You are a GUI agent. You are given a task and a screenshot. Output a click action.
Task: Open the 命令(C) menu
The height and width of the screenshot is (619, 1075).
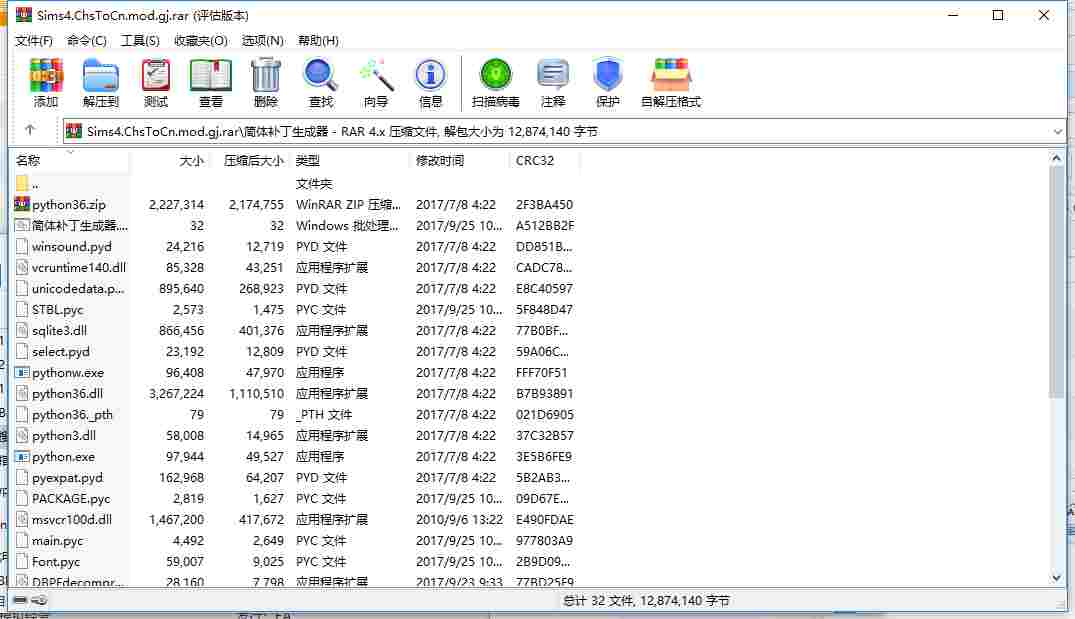click(x=86, y=40)
